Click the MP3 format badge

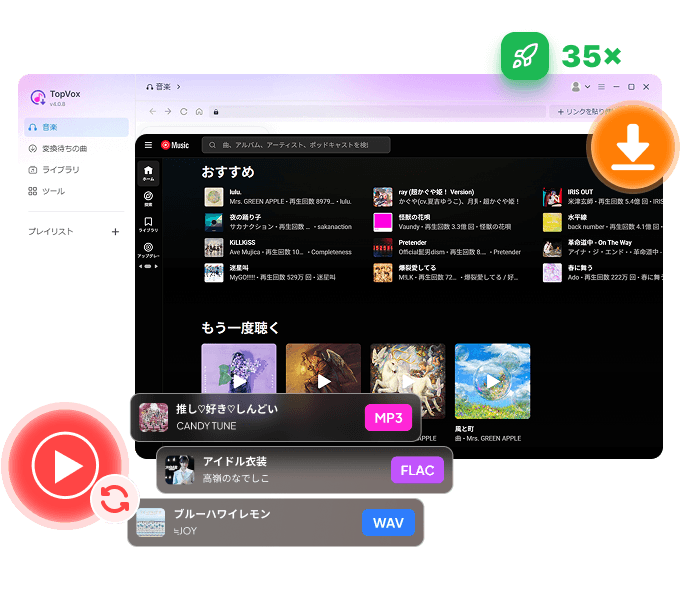[388, 418]
